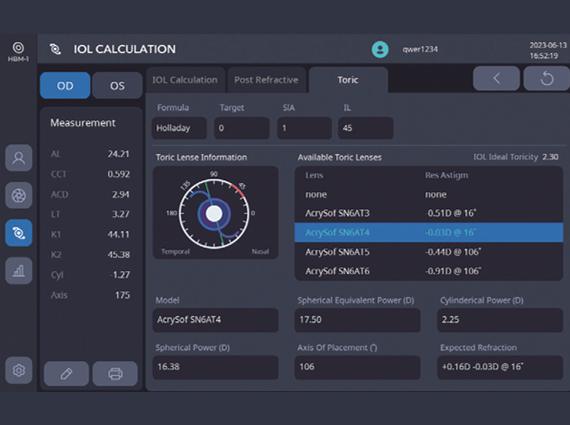Click the username qwer1234
The height and width of the screenshot is (425, 570).
[420, 49]
